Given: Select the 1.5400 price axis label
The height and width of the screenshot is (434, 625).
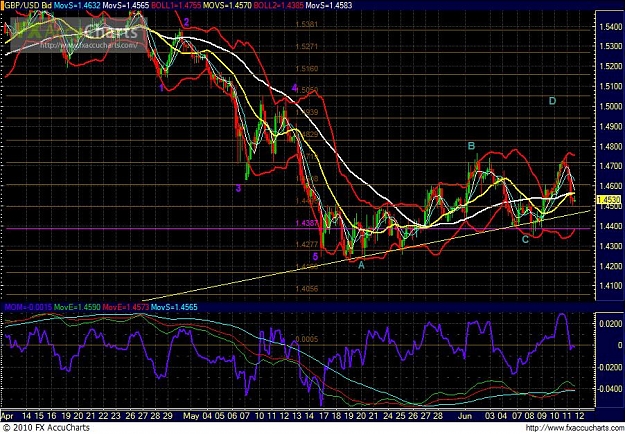Looking at the screenshot, I should (x=610, y=27).
